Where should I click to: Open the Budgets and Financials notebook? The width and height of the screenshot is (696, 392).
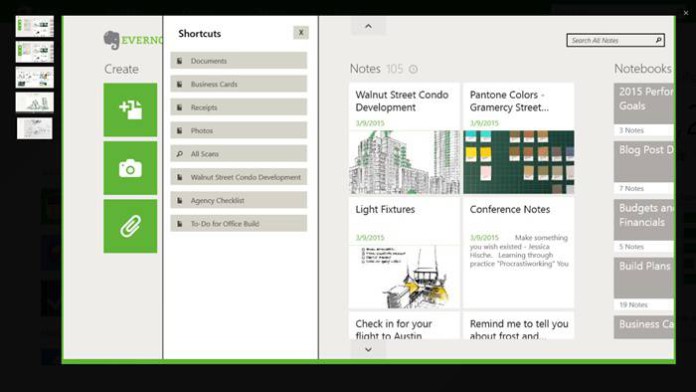pyautogui.click(x=644, y=226)
